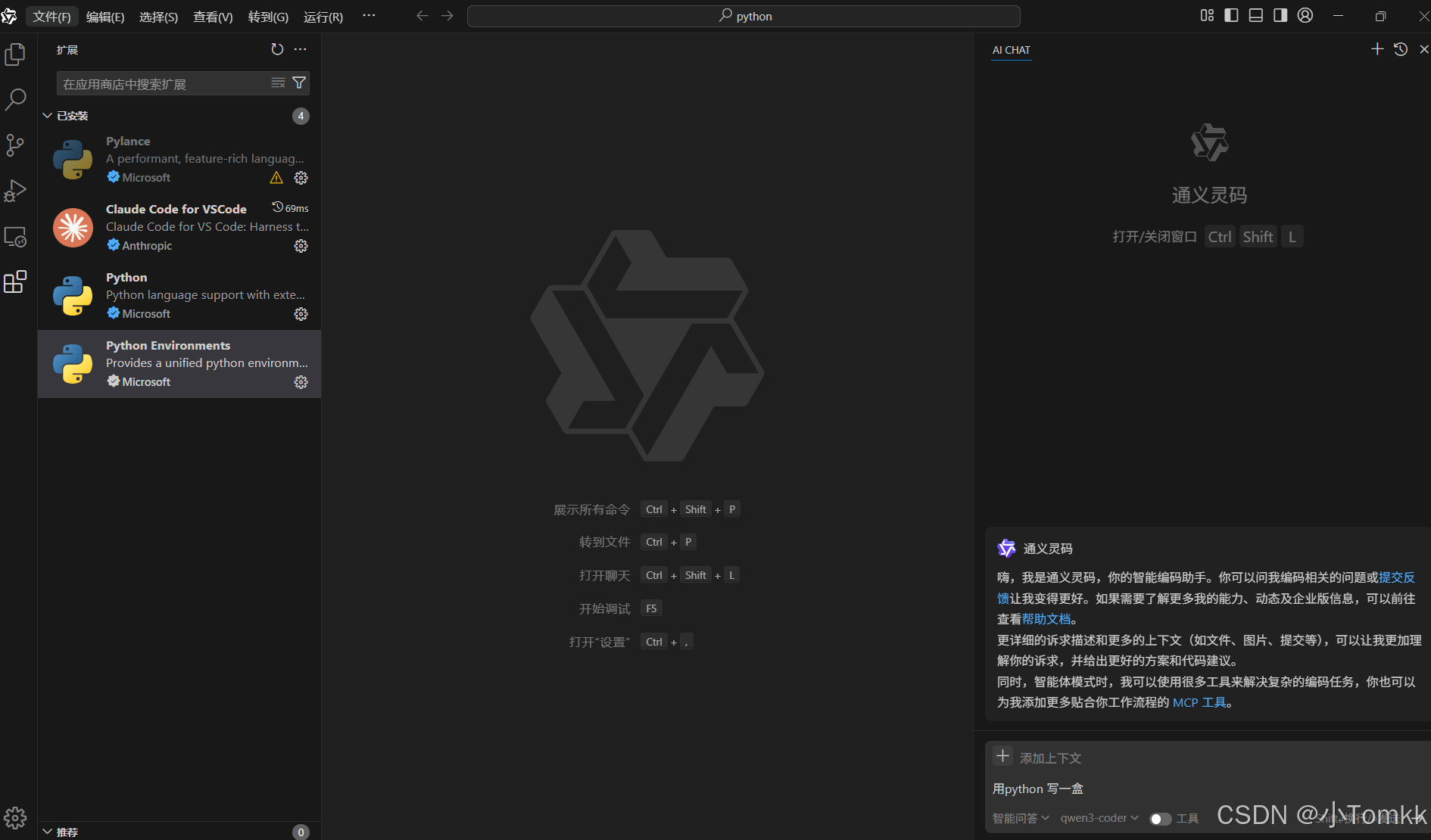Select the Pylance extension entry
The height and width of the screenshot is (840, 1431).
(x=179, y=160)
